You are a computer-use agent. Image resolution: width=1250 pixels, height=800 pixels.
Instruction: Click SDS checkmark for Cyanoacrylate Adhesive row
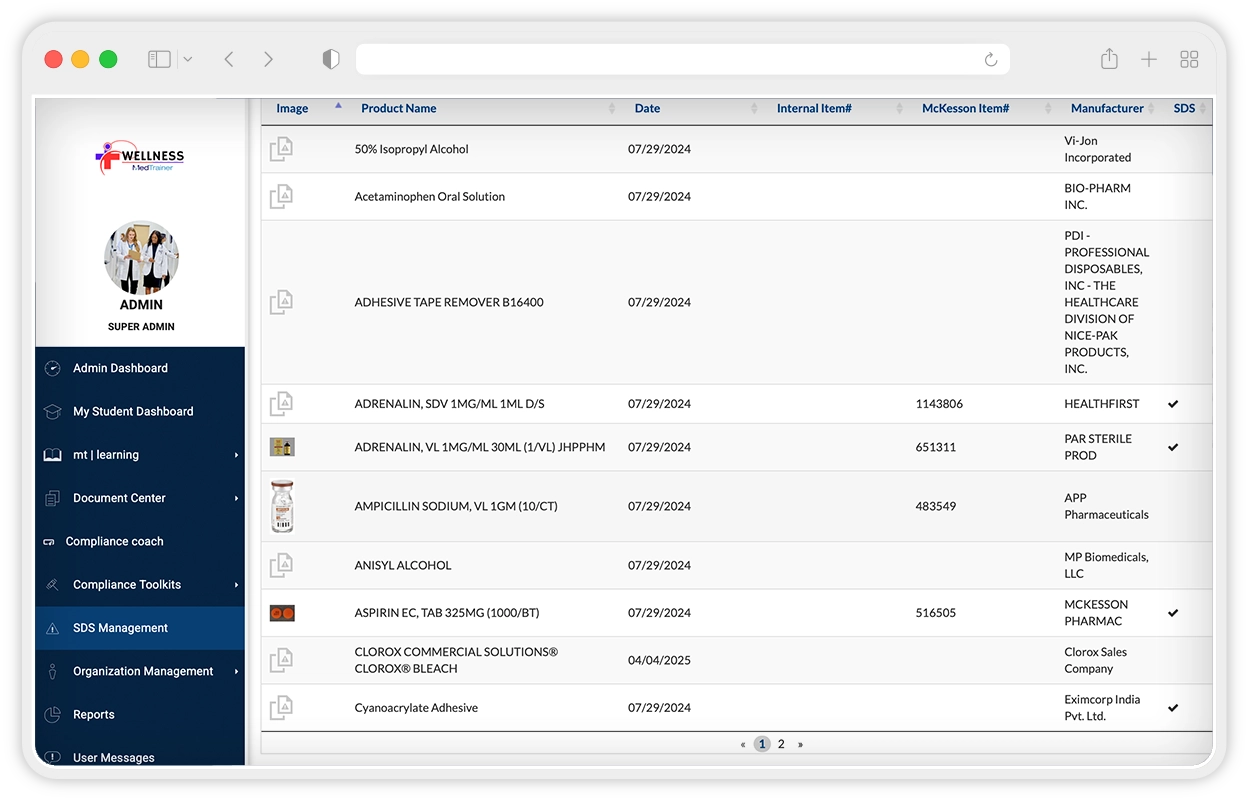1173,708
